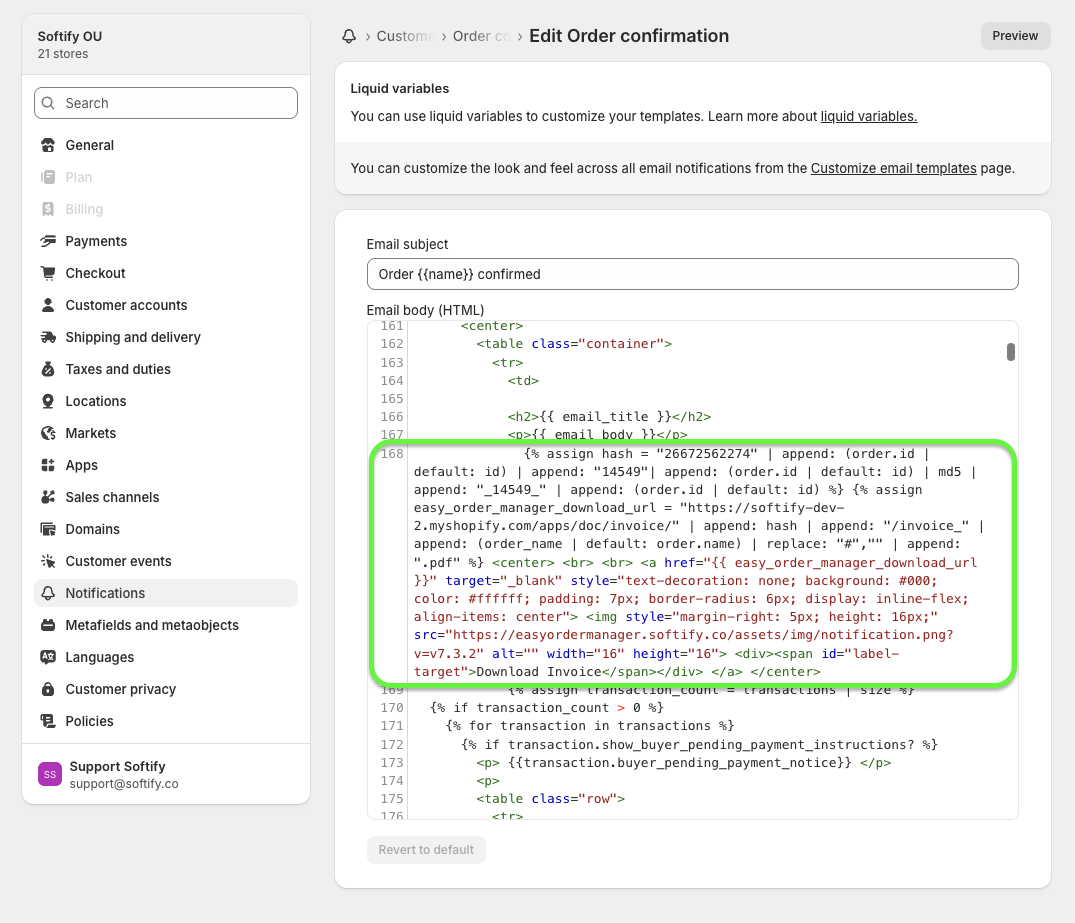This screenshot has width=1075, height=923.
Task: Click the settings Search field
Action: [x=166, y=103]
